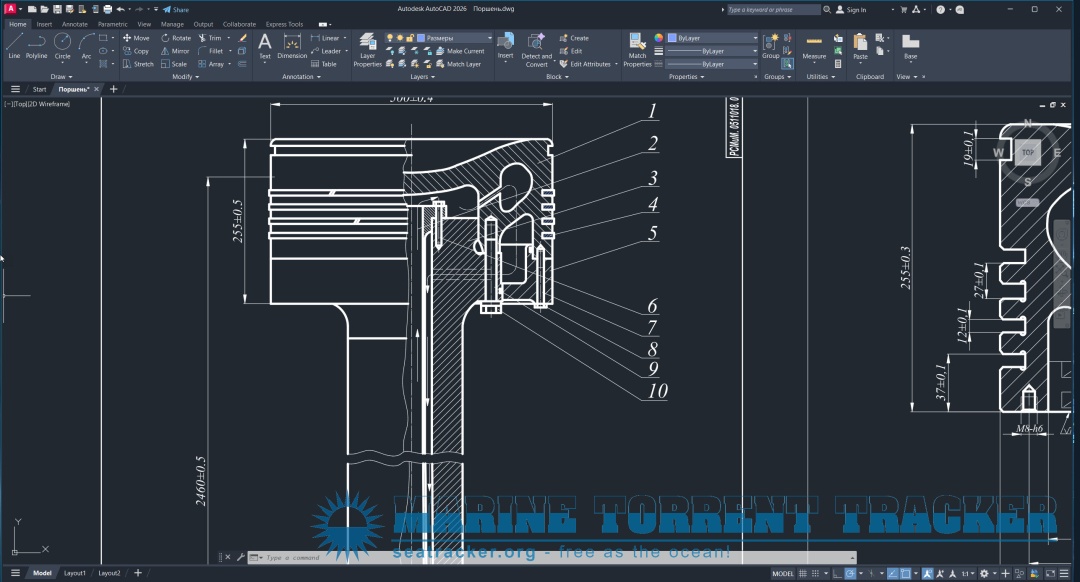Apply the Fillet tool
The height and width of the screenshot is (582, 1080).
click(x=211, y=51)
